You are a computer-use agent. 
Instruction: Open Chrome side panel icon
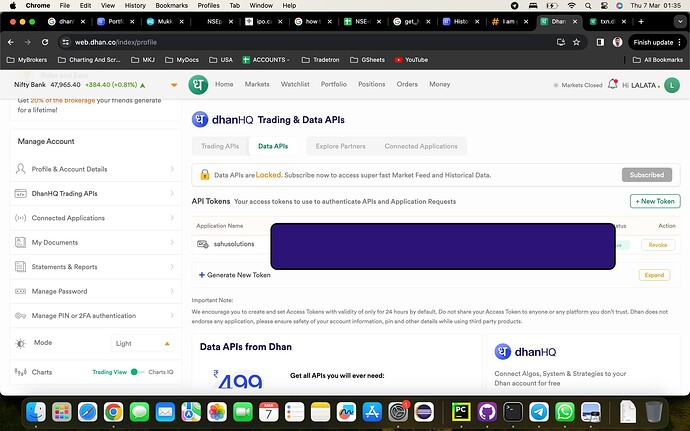pos(600,42)
